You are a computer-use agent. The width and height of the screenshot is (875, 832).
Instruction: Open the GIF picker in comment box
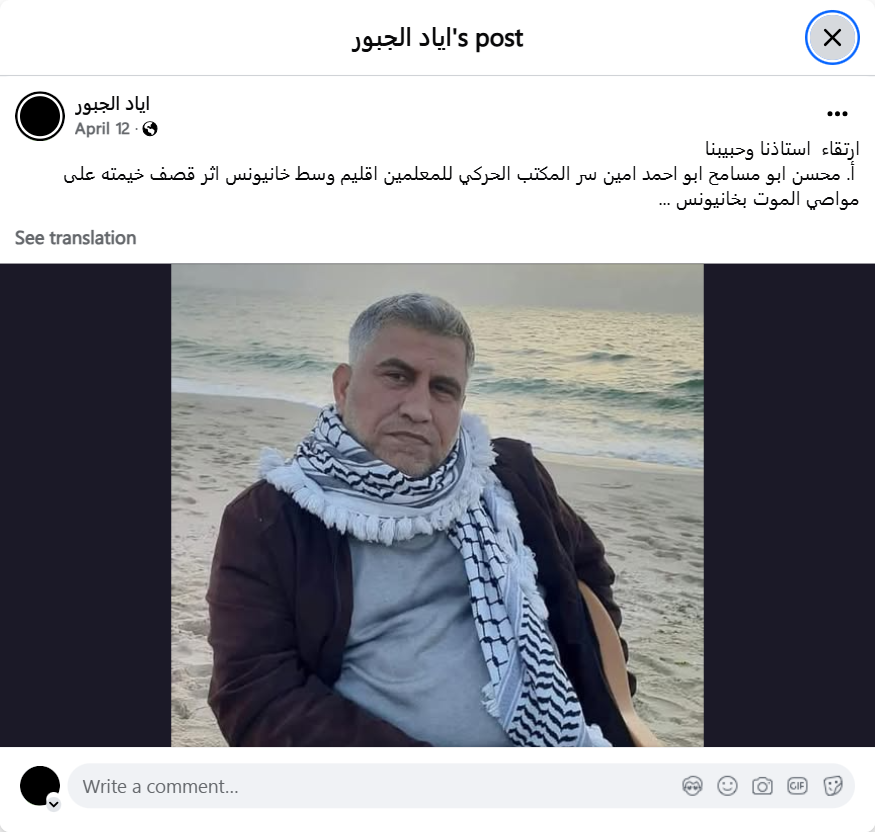click(797, 786)
